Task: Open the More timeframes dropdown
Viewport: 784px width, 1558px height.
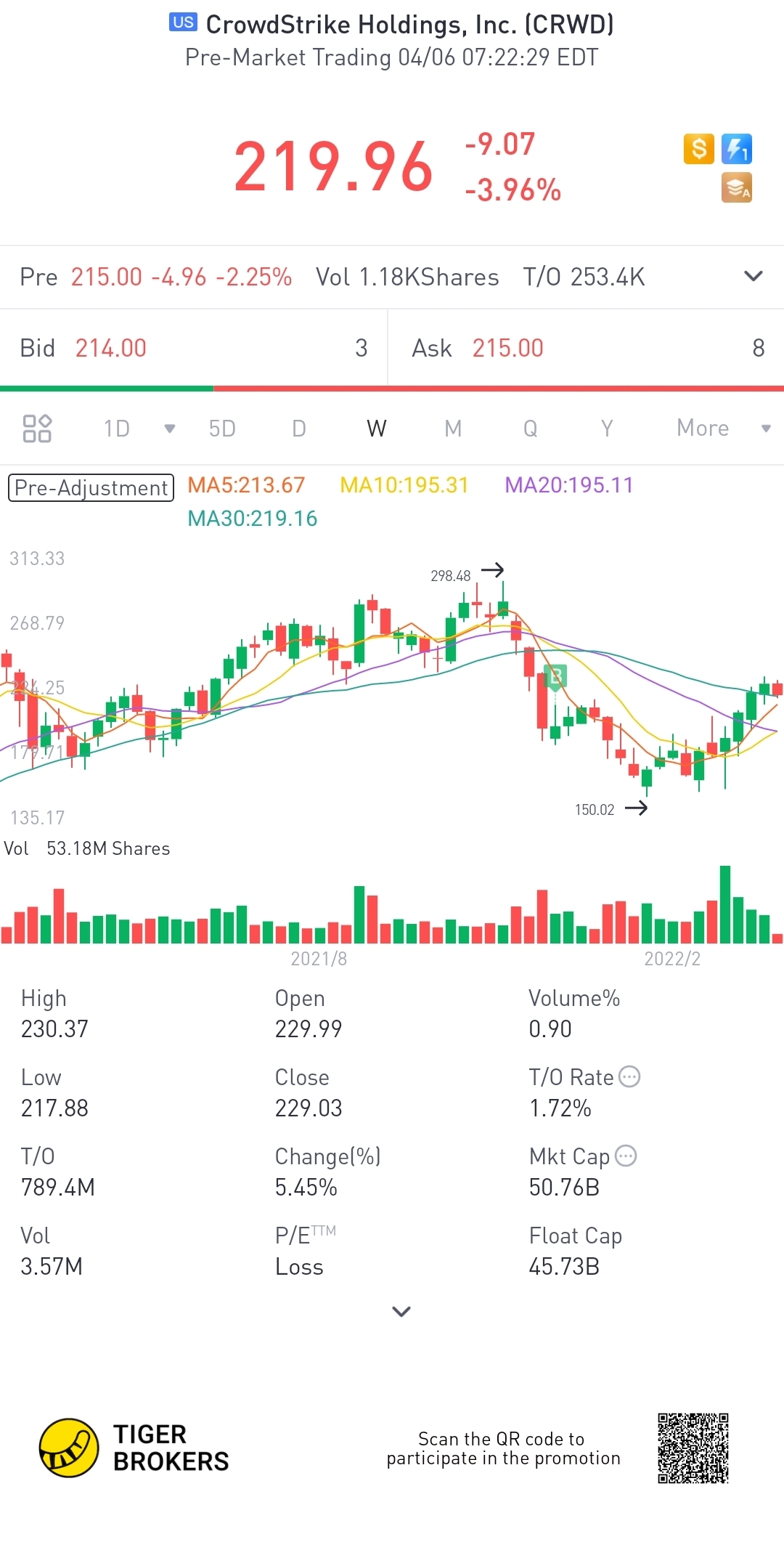Action: click(723, 428)
